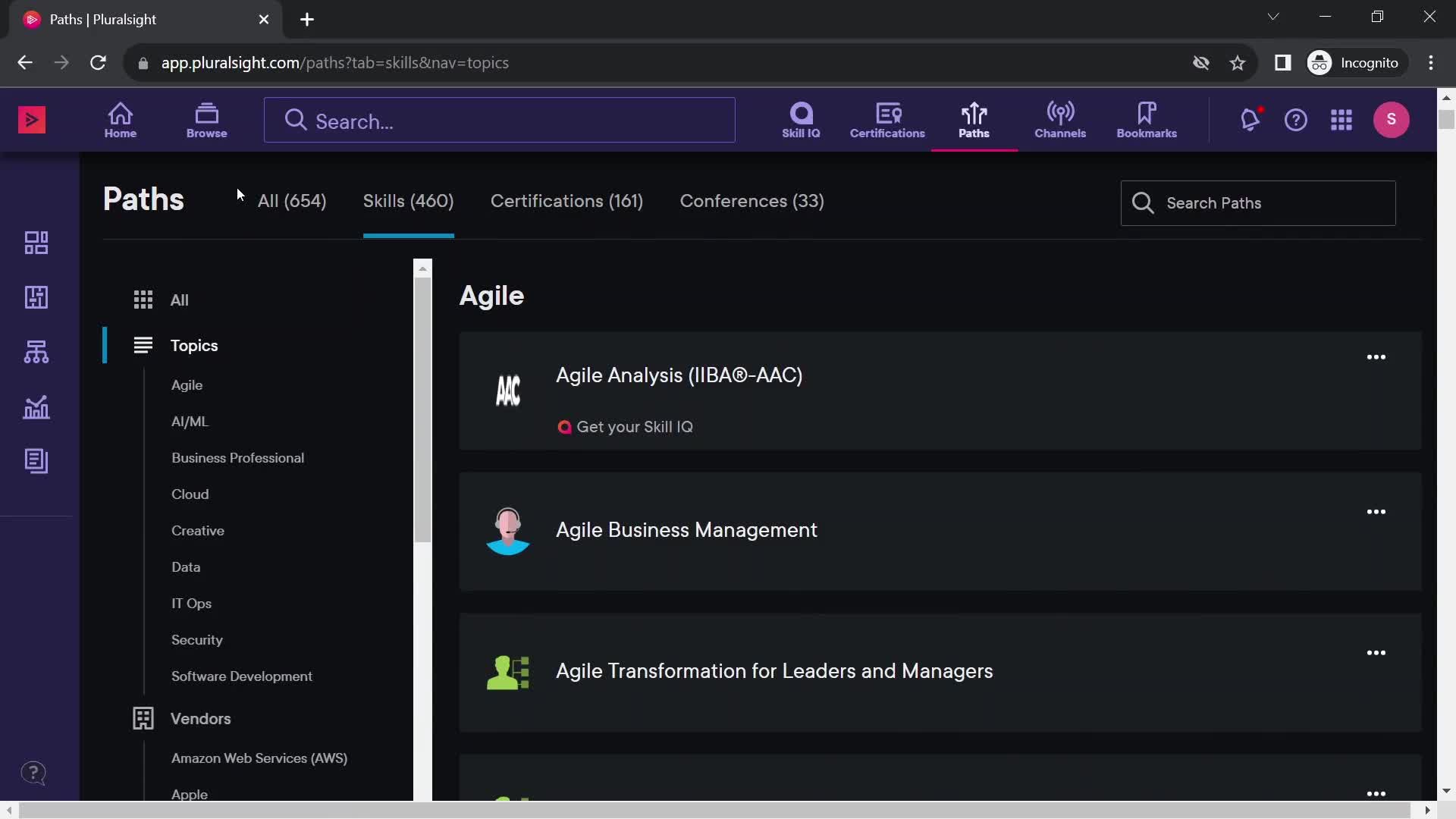This screenshot has width=1456, height=819.
Task: Select All in the paths filter list
Action: point(179,300)
